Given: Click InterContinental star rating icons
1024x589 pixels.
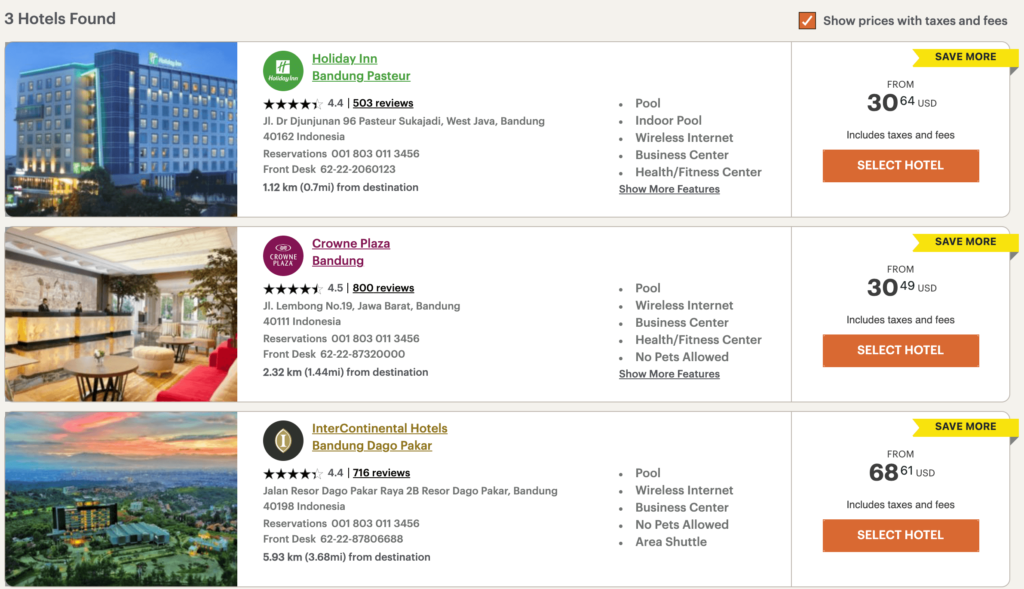Looking at the screenshot, I should 293,473.
